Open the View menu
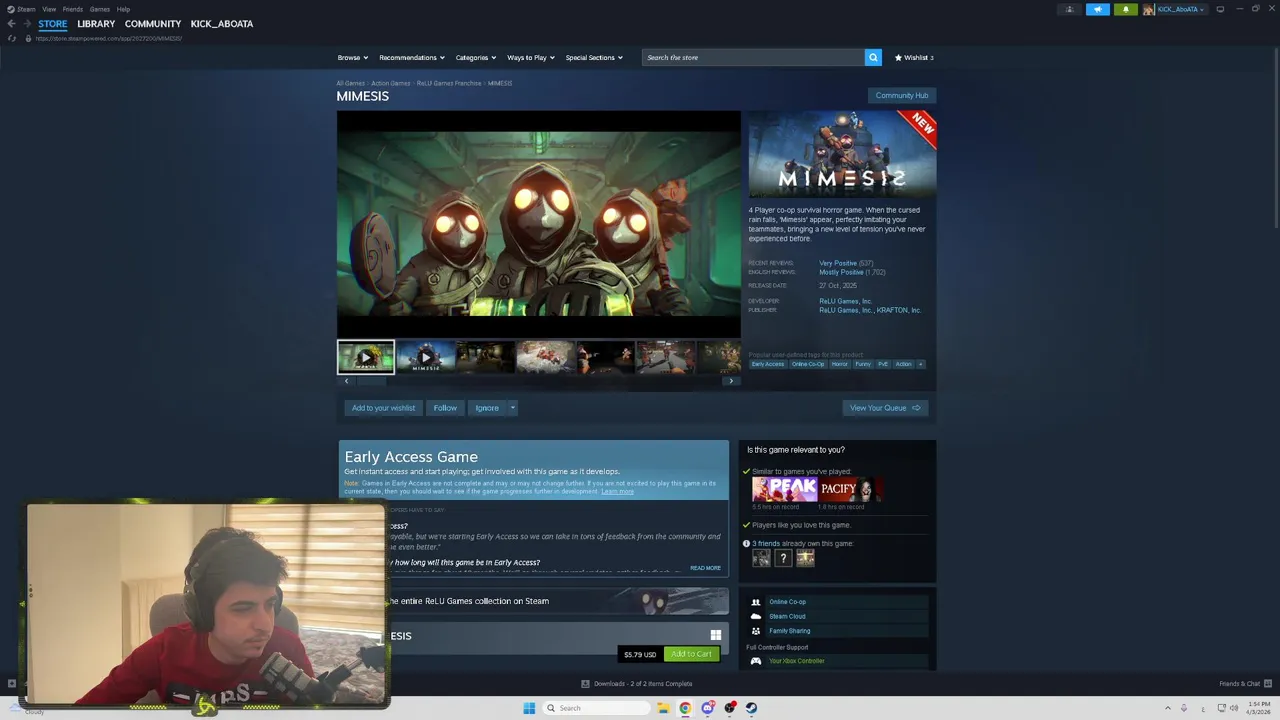The width and height of the screenshot is (1280, 720). (x=49, y=9)
